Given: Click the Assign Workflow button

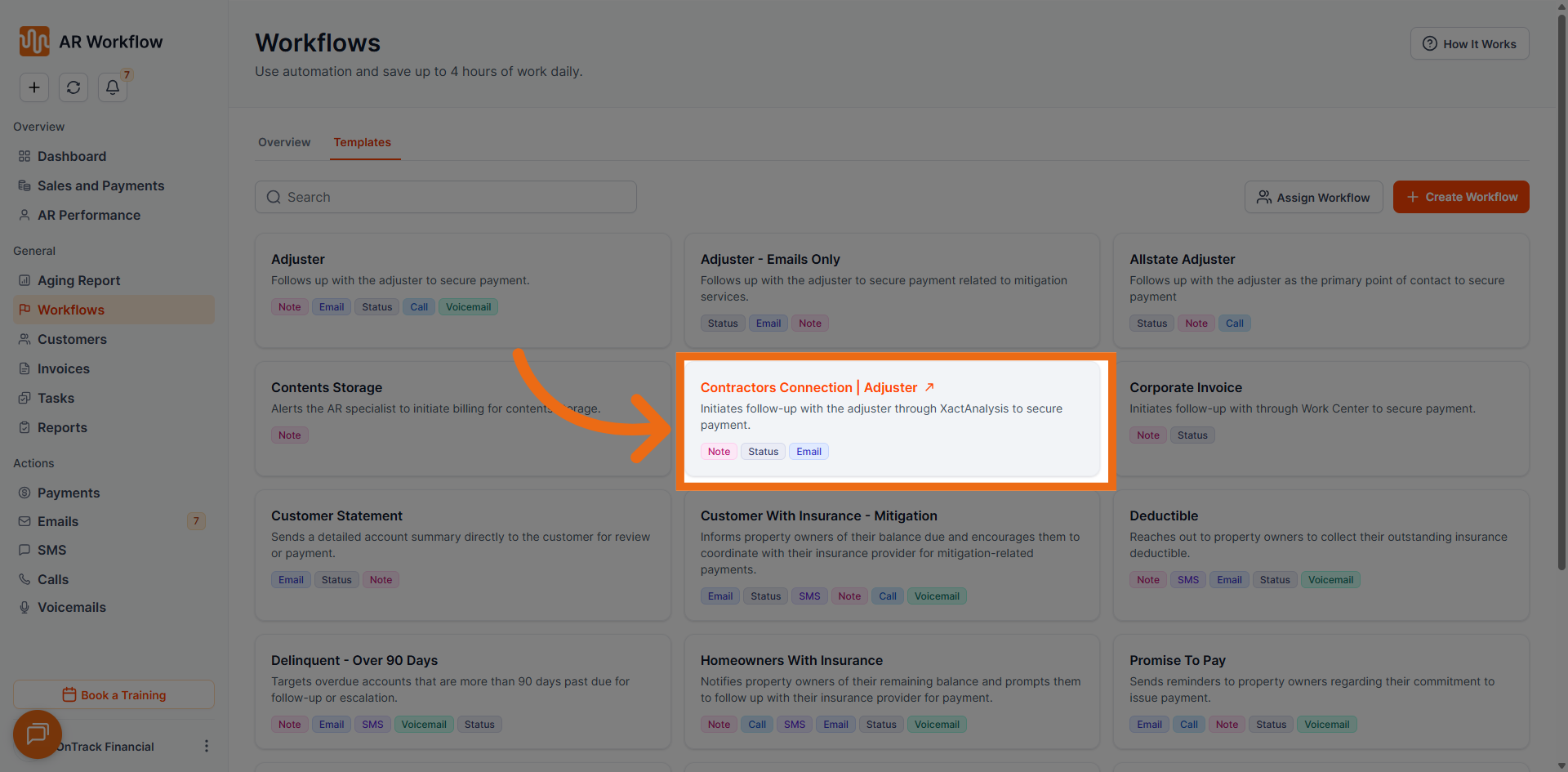Looking at the screenshot, I should pos(1313,197).
